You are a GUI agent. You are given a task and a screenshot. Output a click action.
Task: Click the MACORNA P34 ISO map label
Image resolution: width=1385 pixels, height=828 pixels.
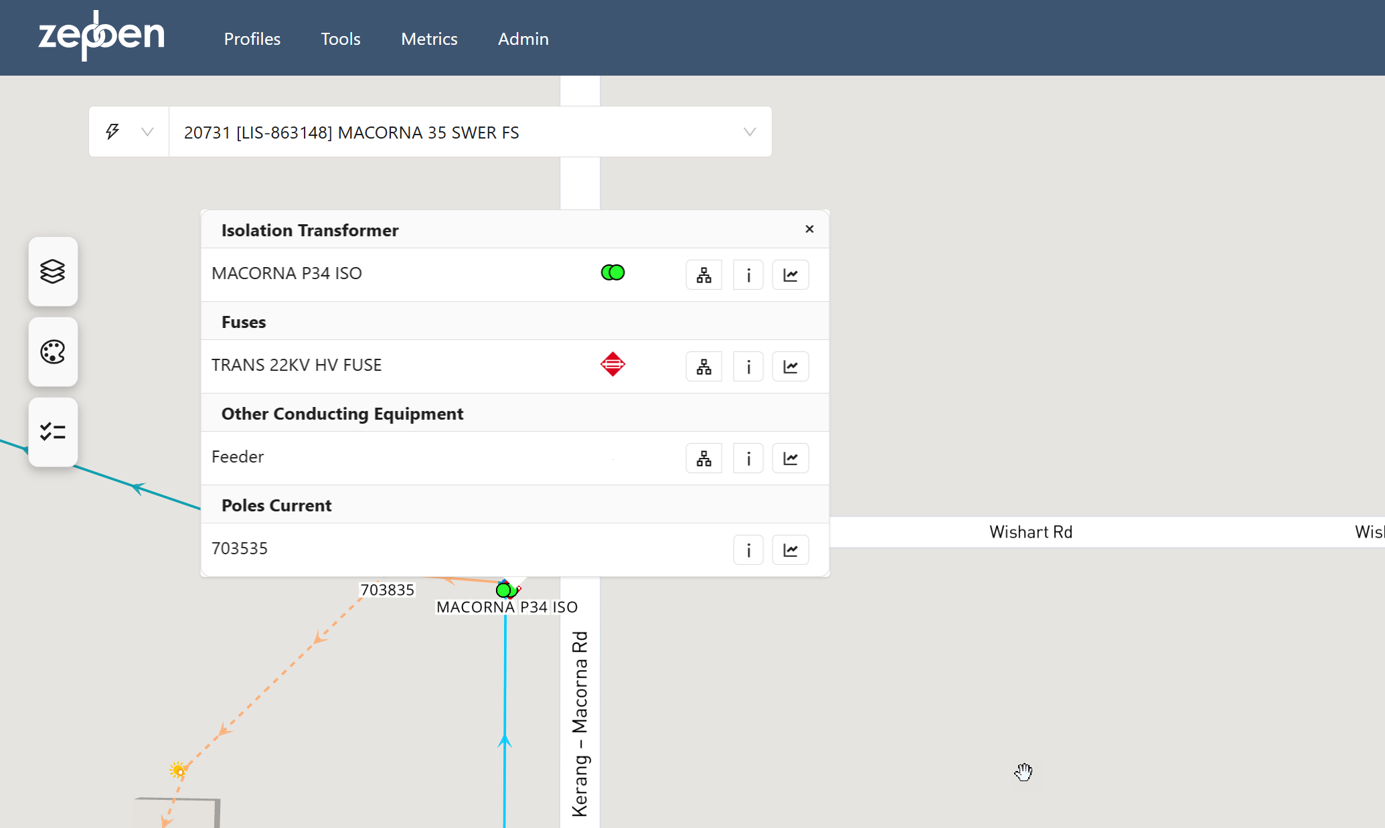[507, 607]
